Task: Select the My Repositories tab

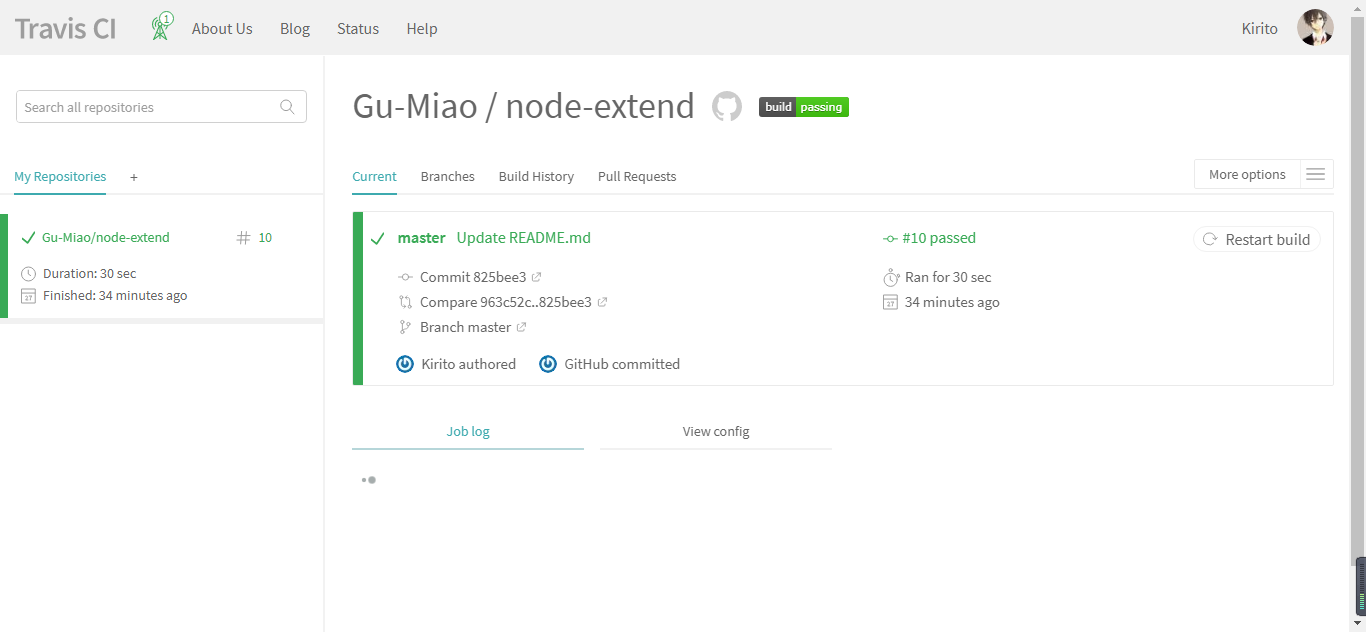Action: click(x=60, y=177)
